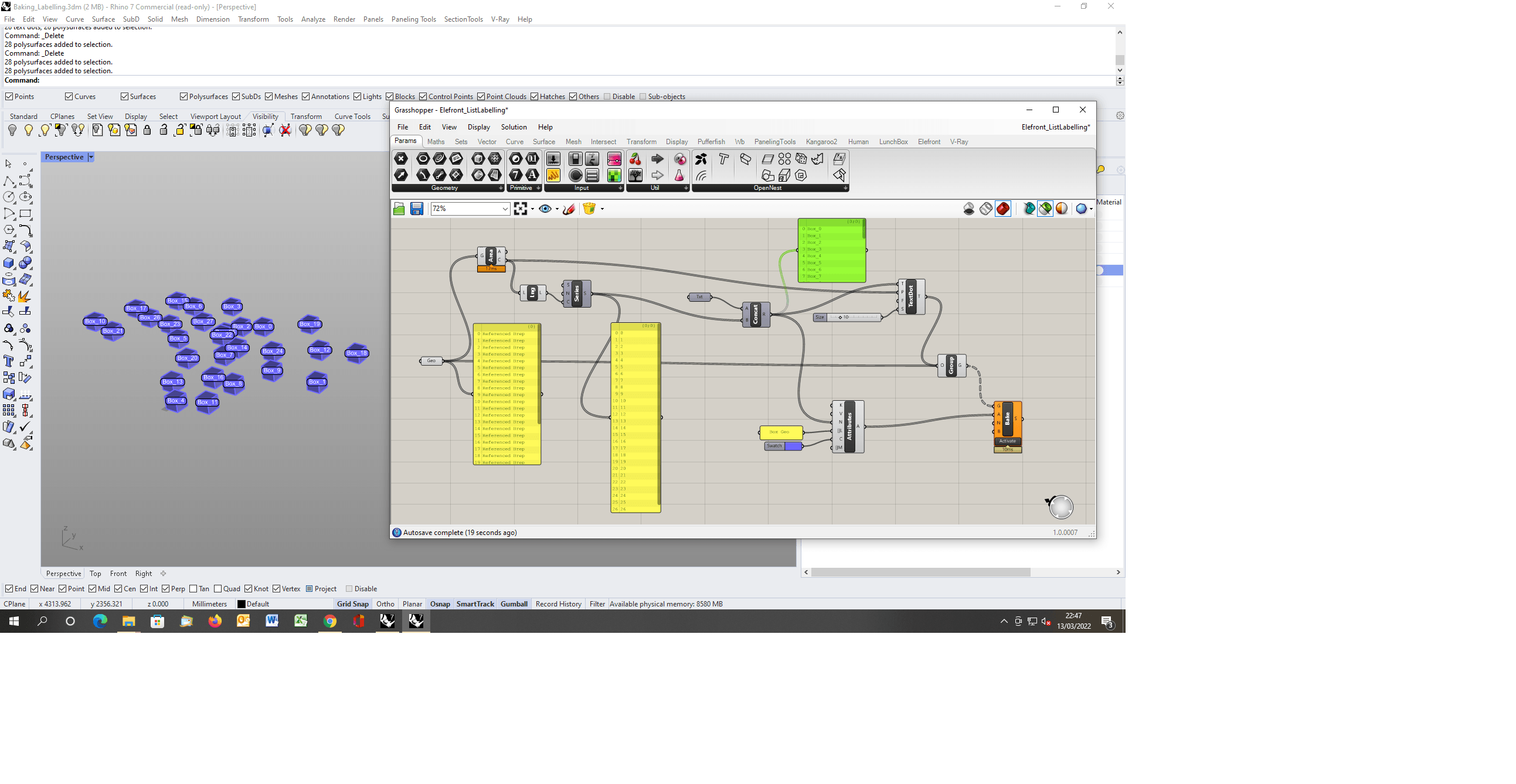Switch to the Top viewport tab
Image resolution: width=1516 pixels, height=784 pixels.
coord(96,574)
